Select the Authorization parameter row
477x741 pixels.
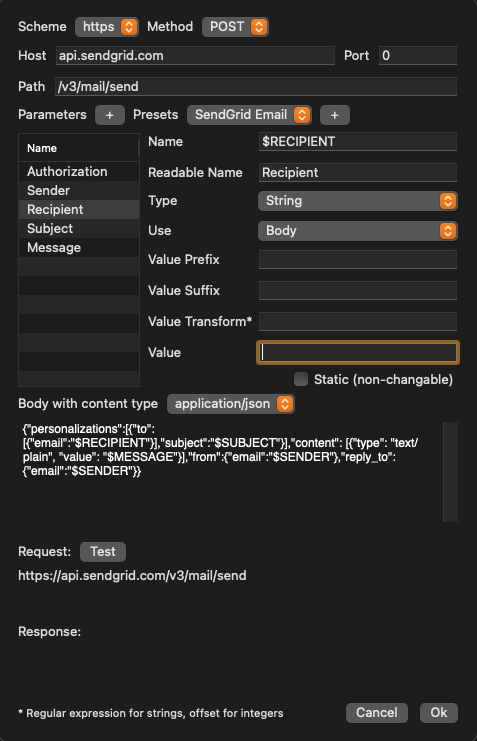(79, 172)
